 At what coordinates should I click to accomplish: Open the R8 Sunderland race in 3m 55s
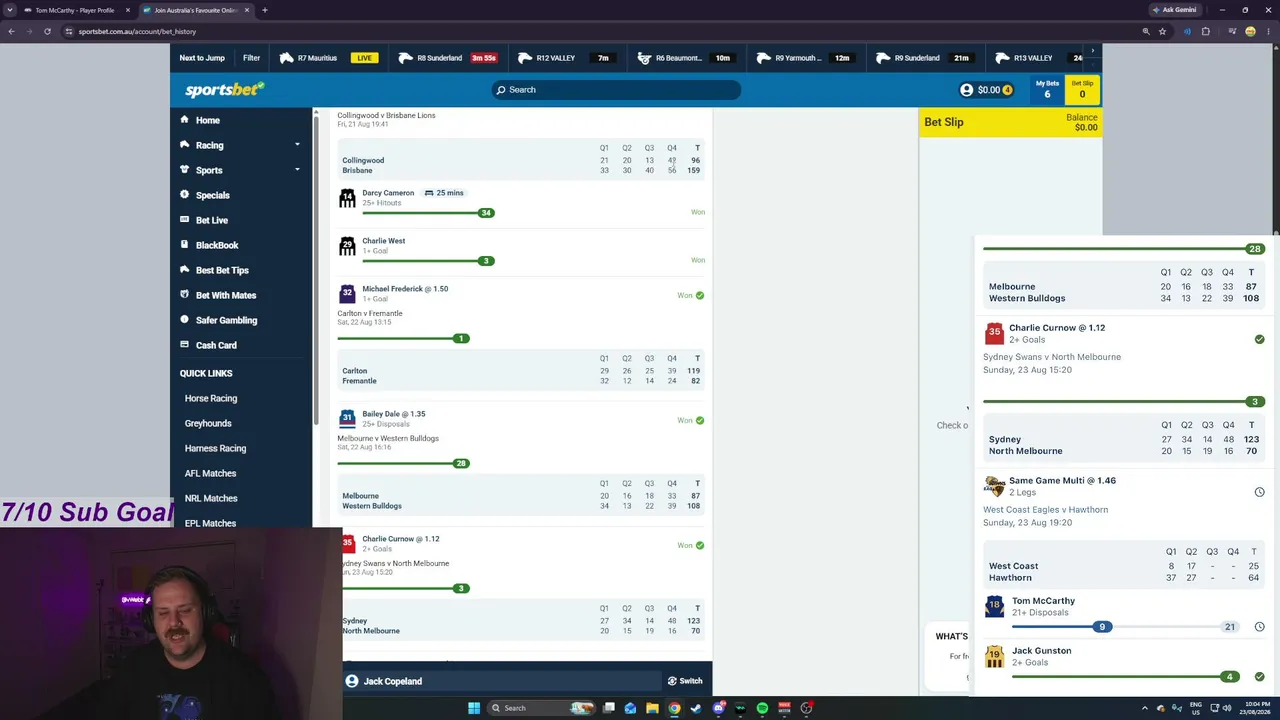[x=448, y=58]
